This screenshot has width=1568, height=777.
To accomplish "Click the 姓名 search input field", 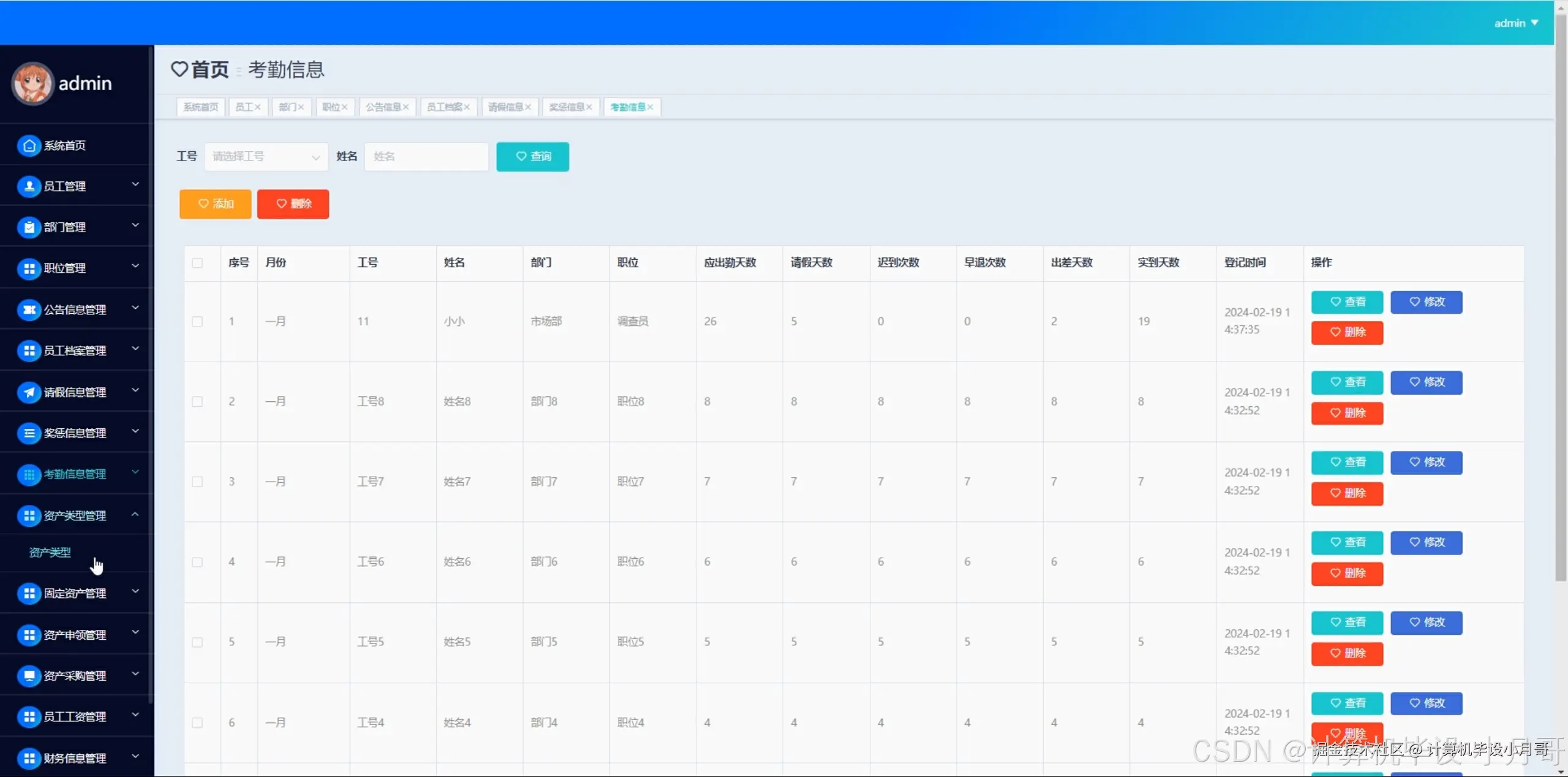I will coord(426,157).
